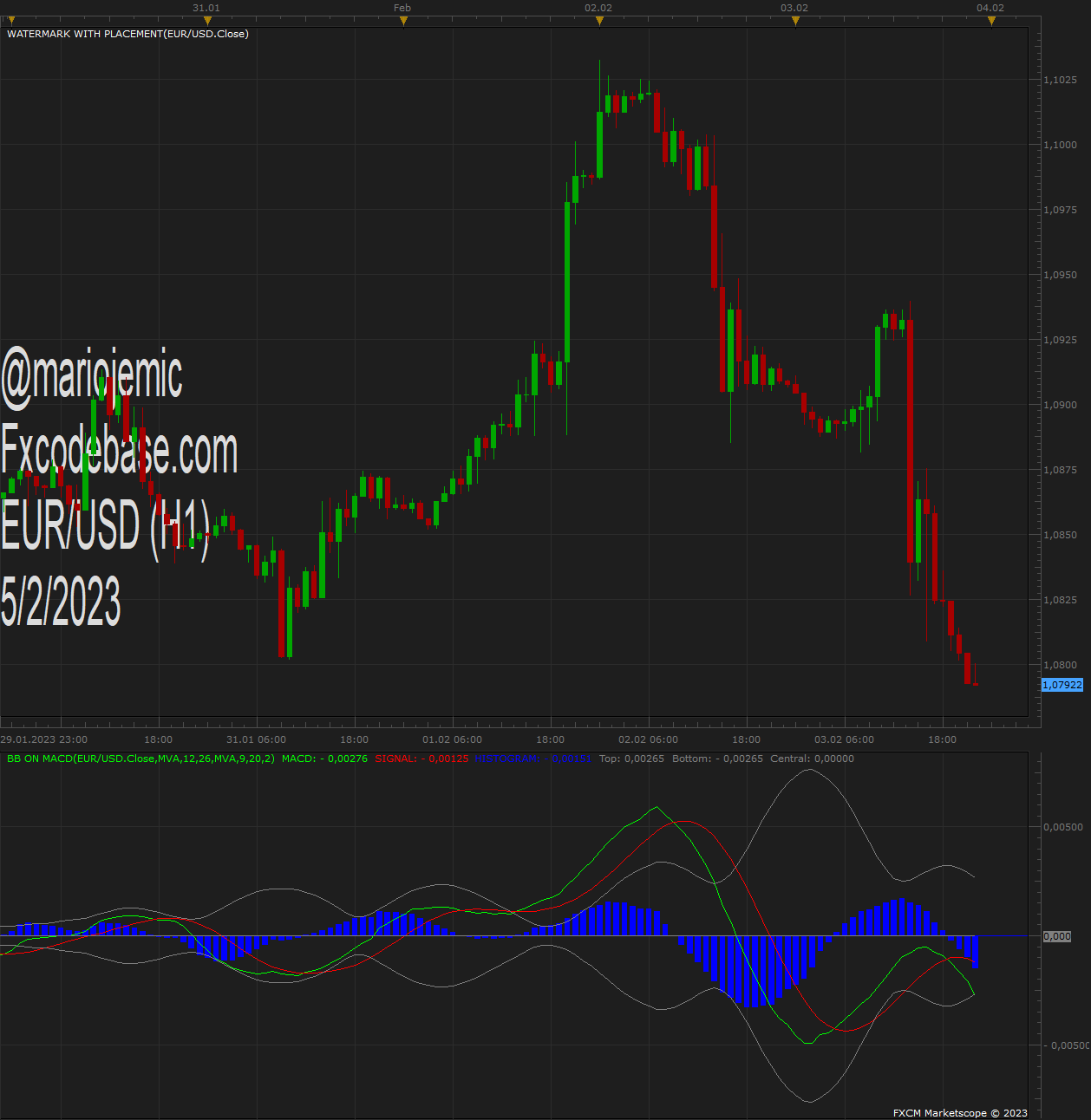Click the Central: 0,00000 value

point(812,759)
